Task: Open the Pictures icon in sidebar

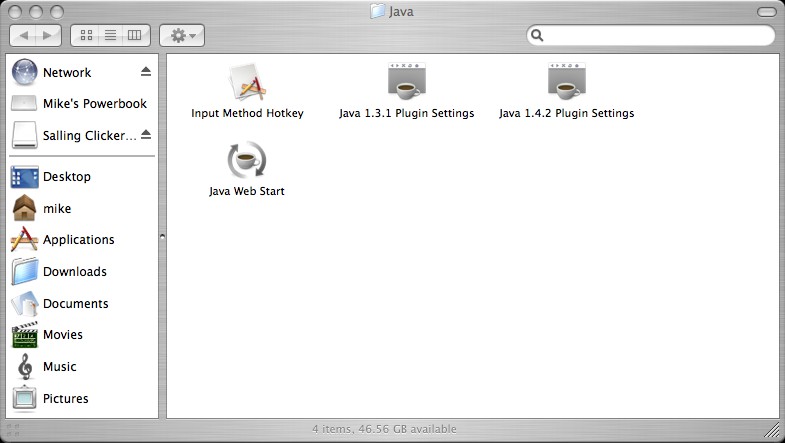Action: tap(25, 398)
